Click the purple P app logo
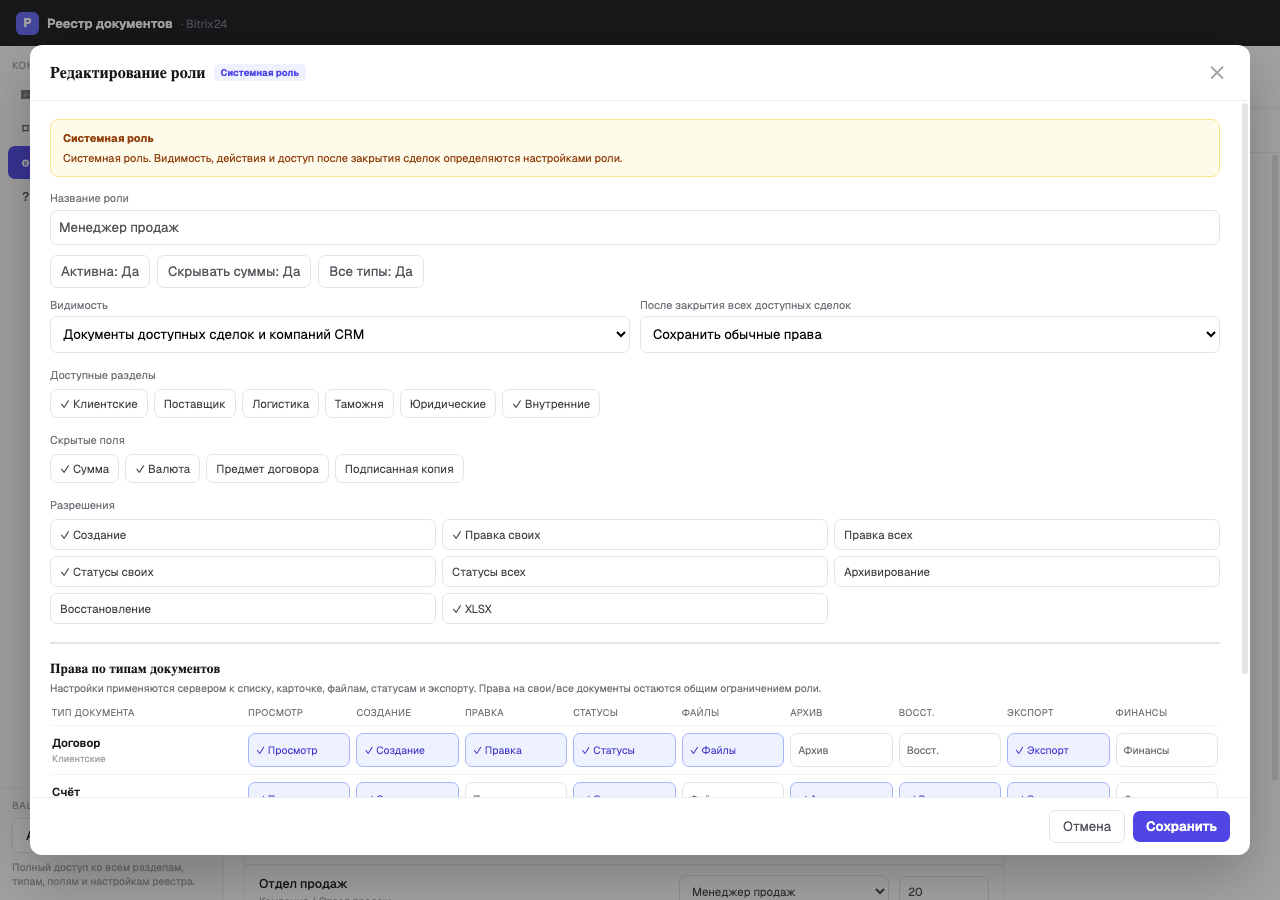Image resolution: width=1280 pixels, height=900 pixels. pos(27,23)
